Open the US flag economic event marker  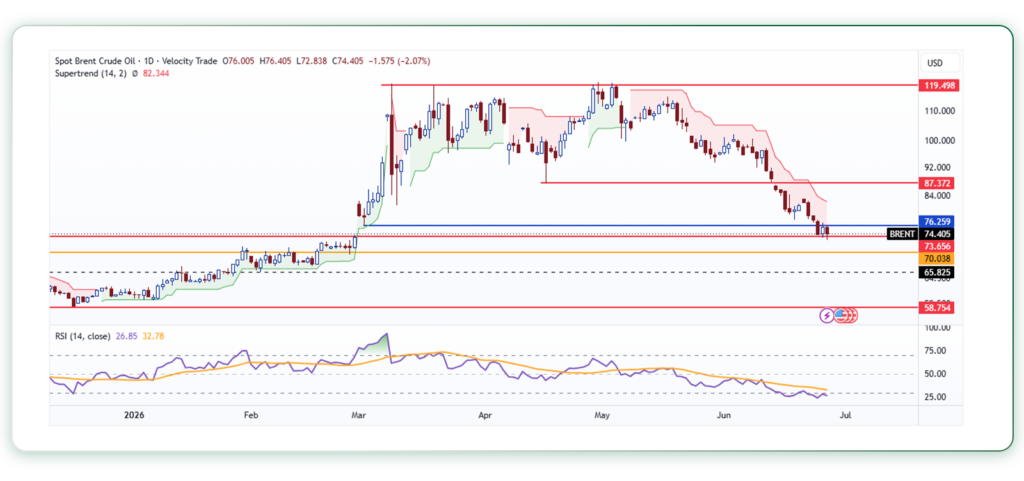(x=840, y=315)
